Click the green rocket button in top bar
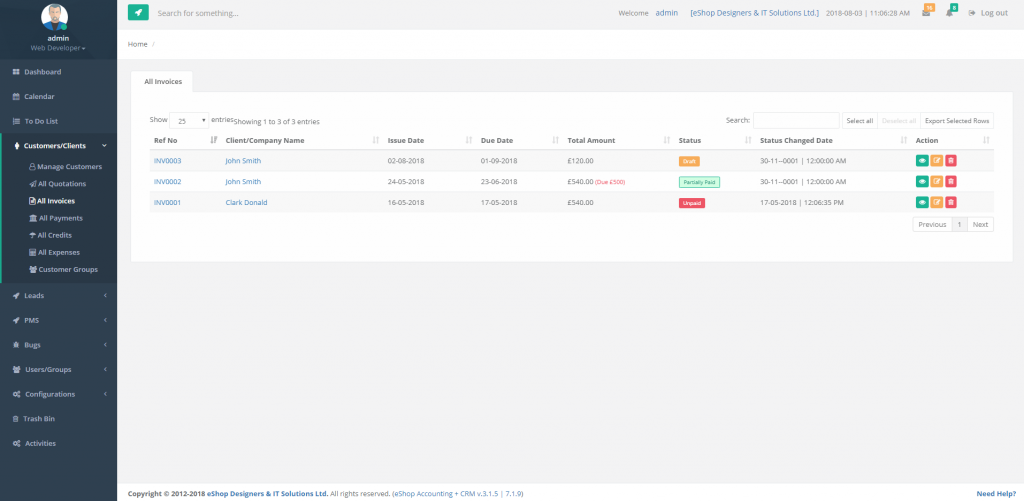 138,13
